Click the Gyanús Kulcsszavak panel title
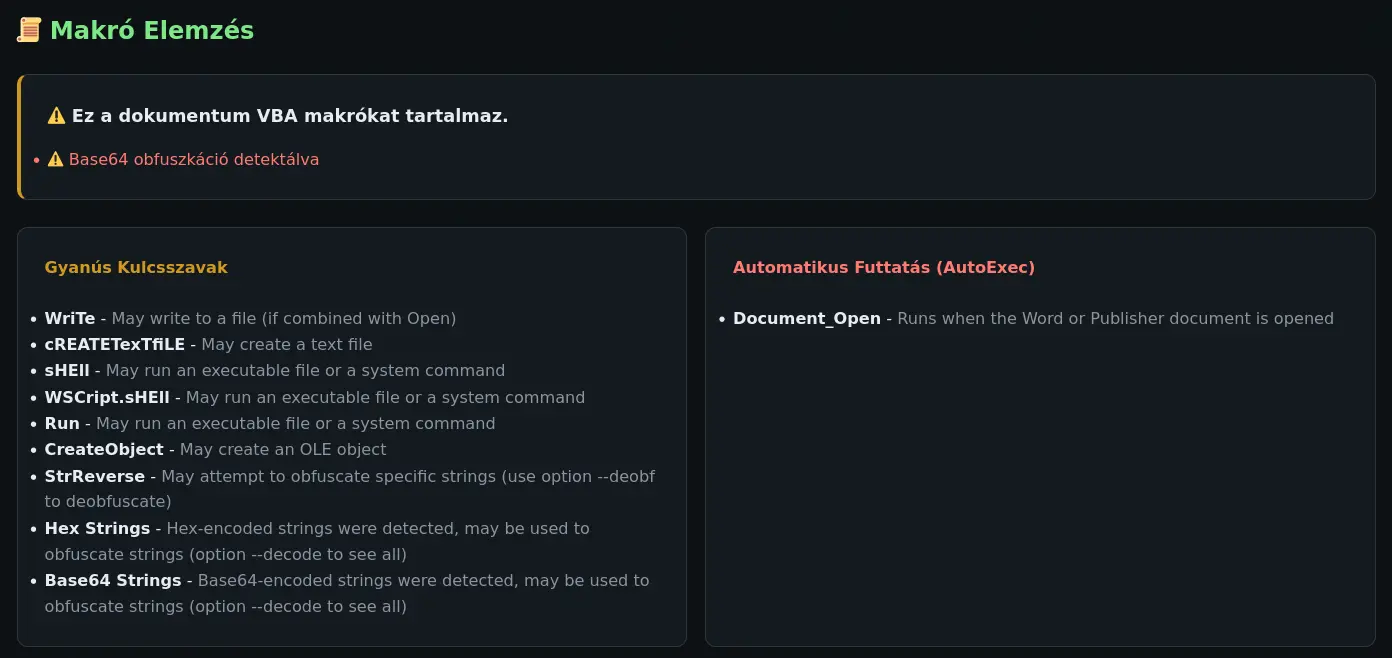This screenshot has width=1392, height=658. tap(136, 268)
